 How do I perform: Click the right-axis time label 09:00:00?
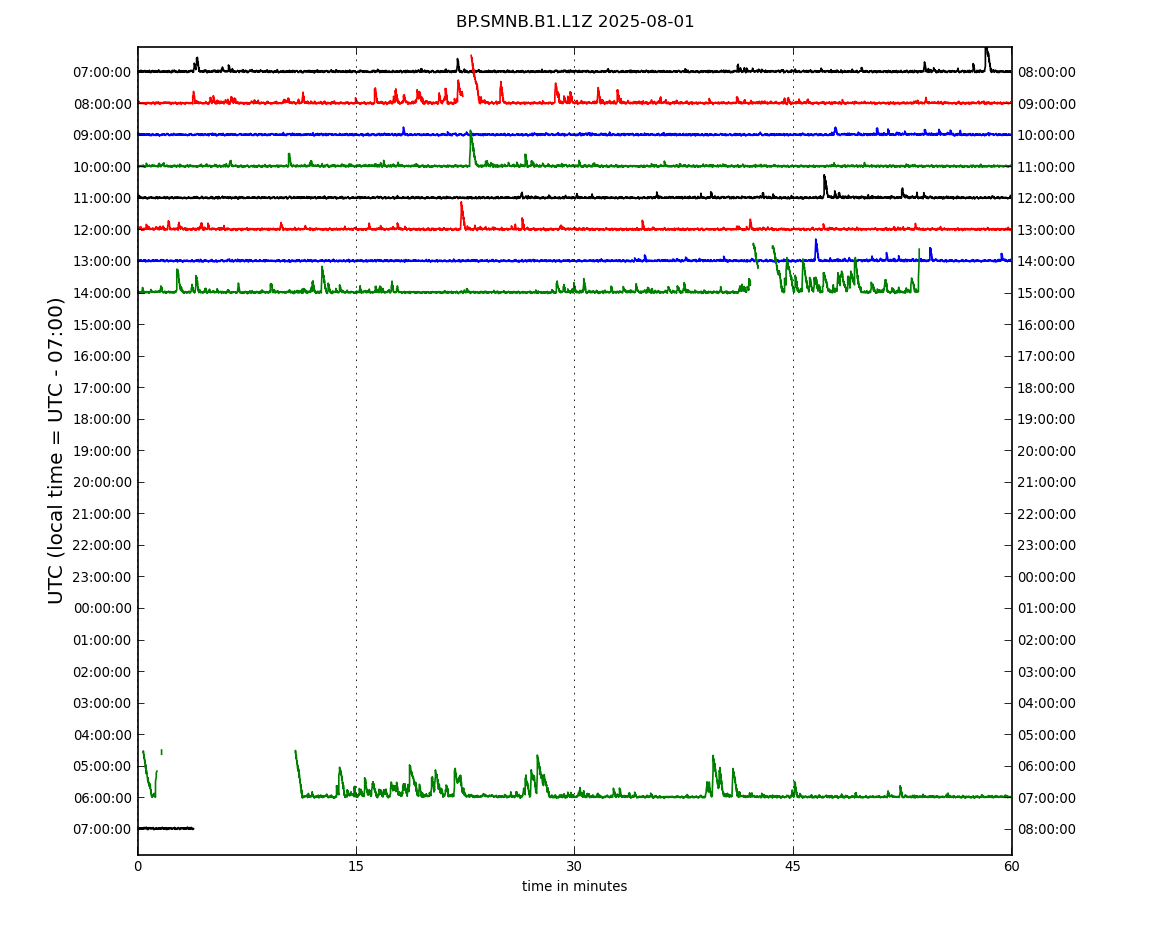pyautogui.click(x=1047, y=104)
